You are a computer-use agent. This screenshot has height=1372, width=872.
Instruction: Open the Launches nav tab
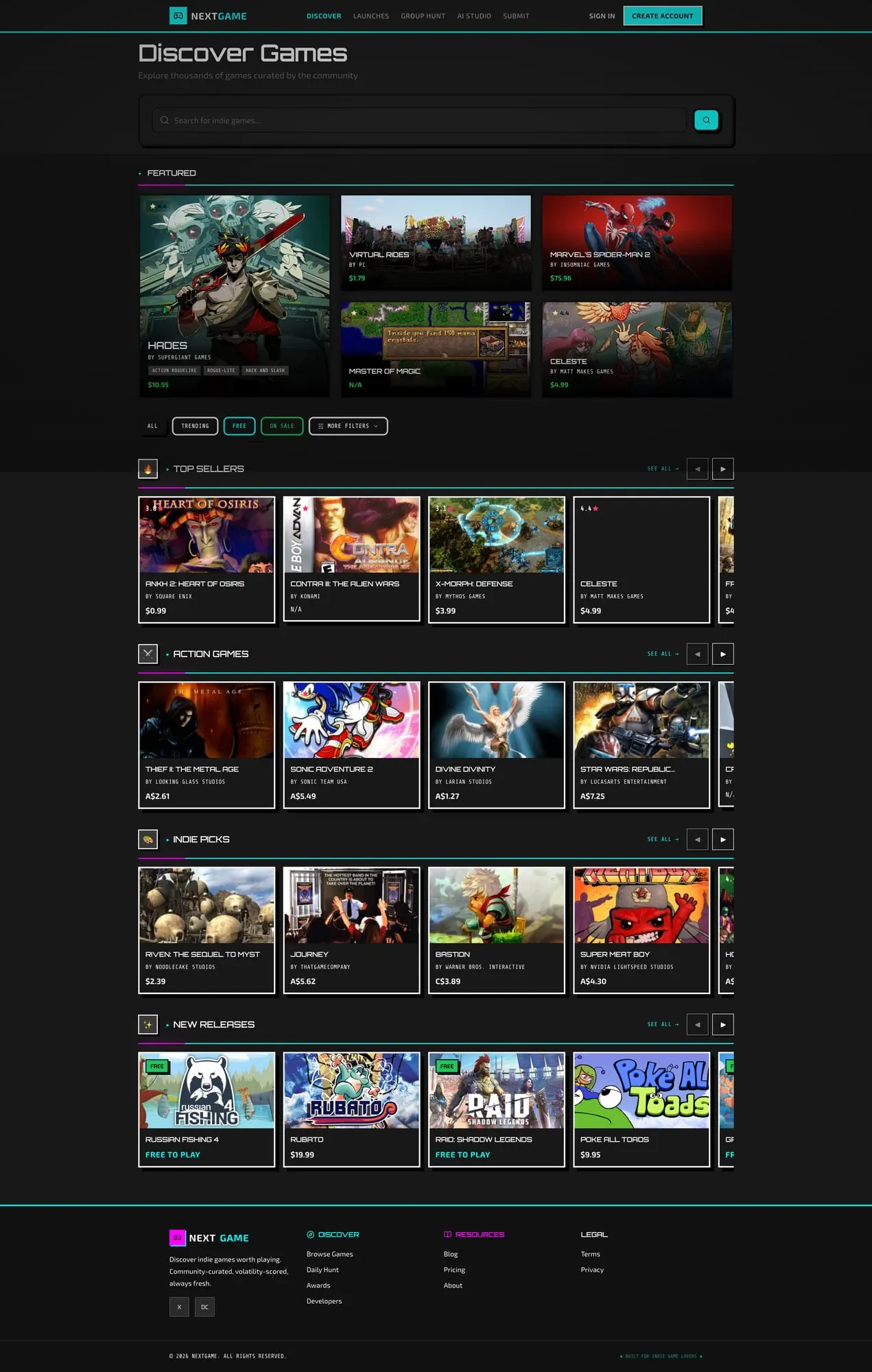click(x=371, y=16)
